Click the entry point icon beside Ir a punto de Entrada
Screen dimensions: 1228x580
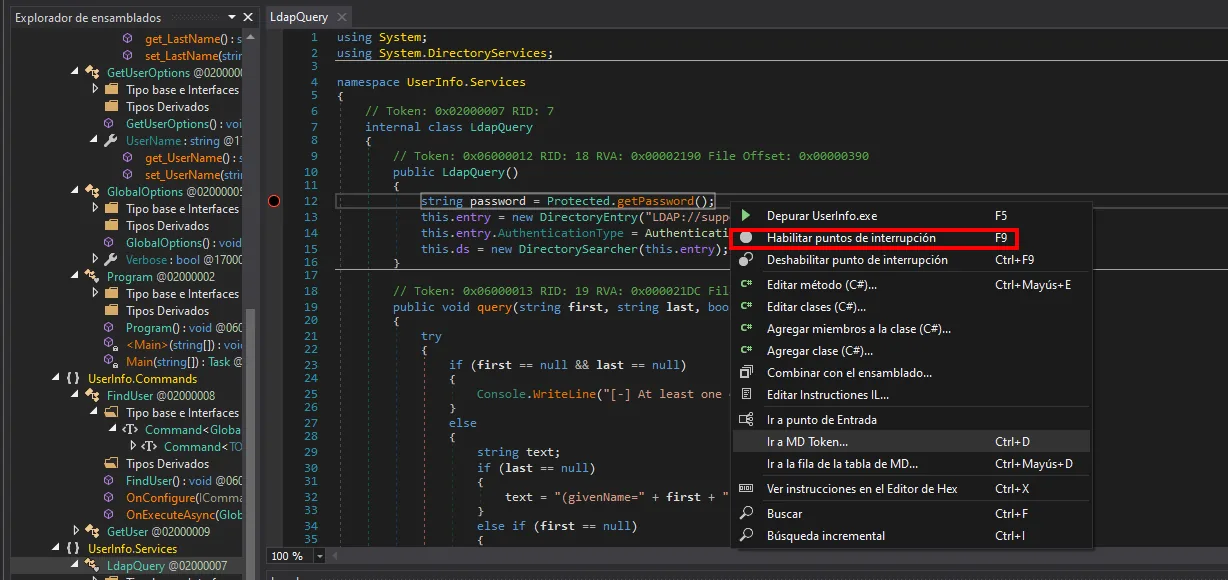[745, 420]
